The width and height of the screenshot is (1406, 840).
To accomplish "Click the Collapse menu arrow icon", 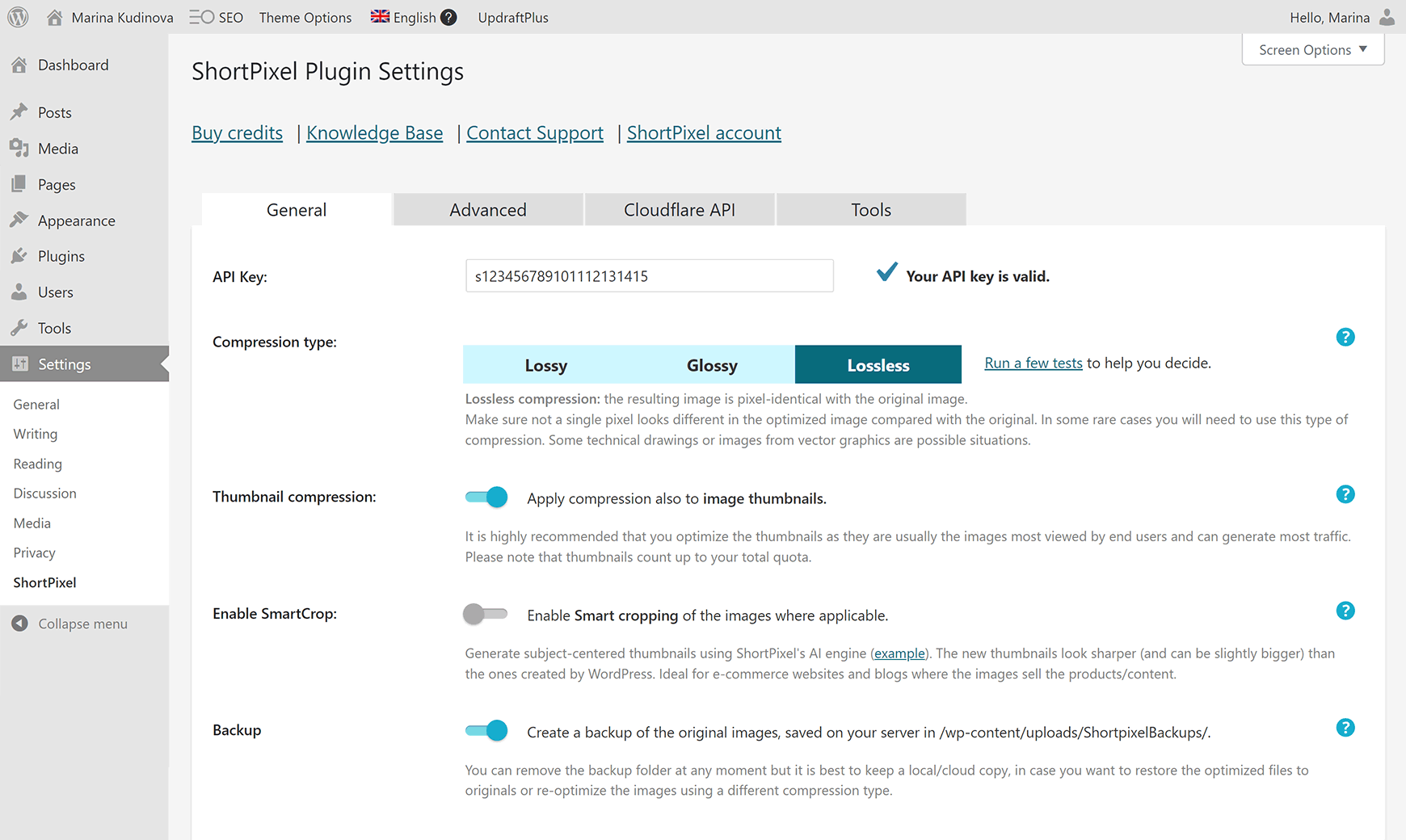I will click(20, 624).
